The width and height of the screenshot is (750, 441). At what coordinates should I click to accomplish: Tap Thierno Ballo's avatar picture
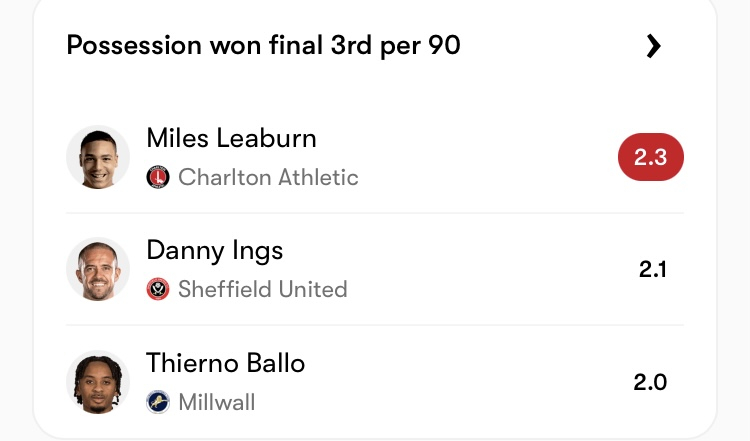click(x=98, y=382)
